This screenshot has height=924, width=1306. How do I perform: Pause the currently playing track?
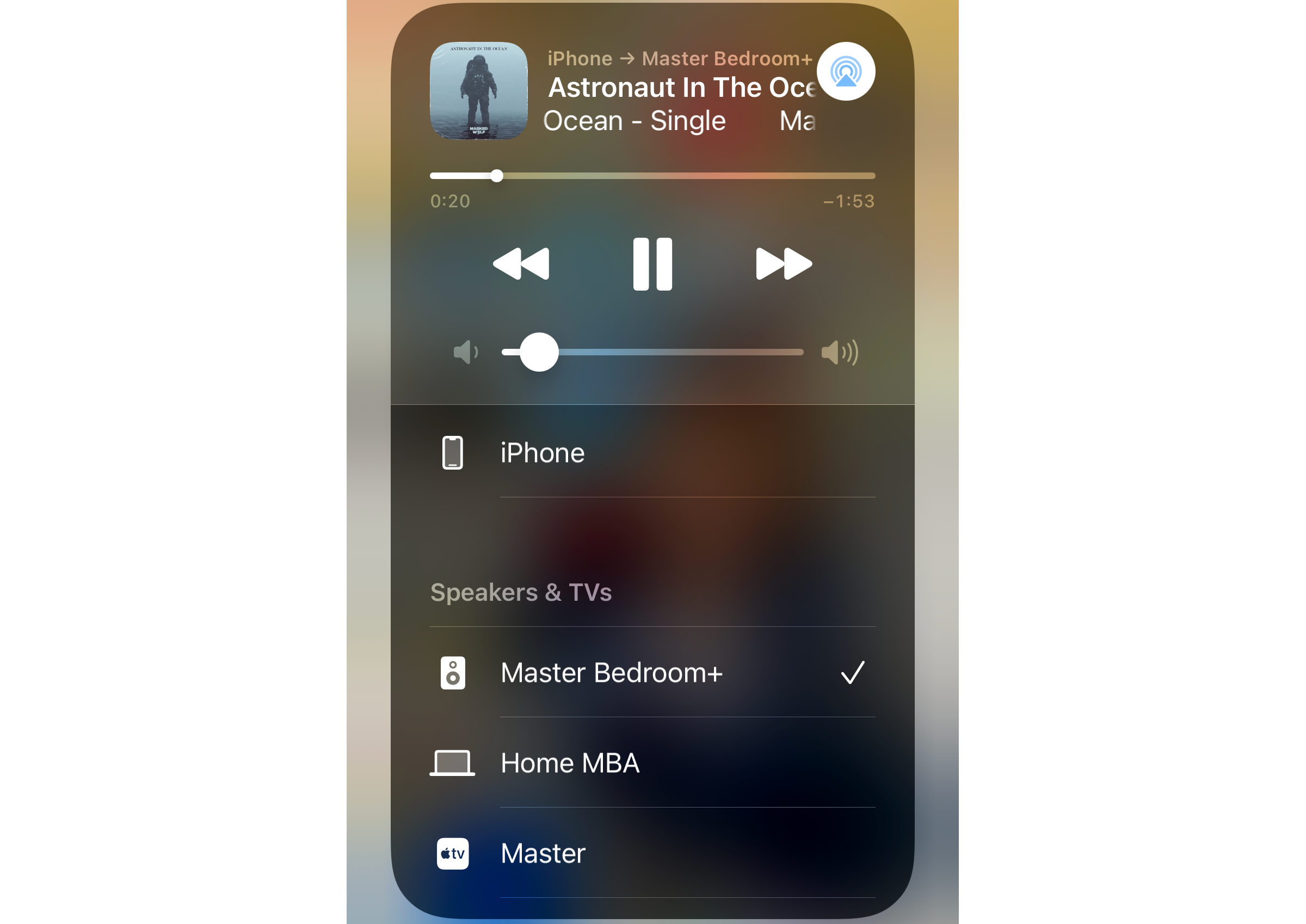coord(653,262)
